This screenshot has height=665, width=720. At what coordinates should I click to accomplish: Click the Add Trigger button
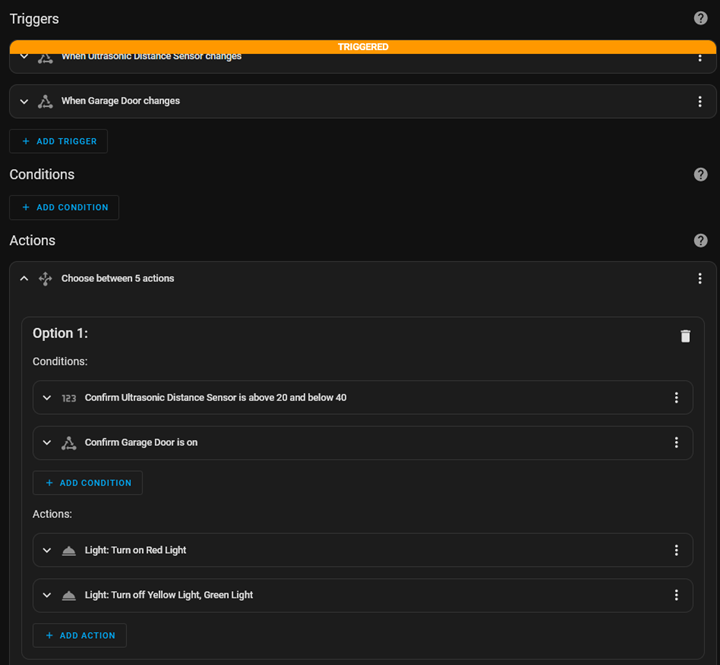(58, 141)
